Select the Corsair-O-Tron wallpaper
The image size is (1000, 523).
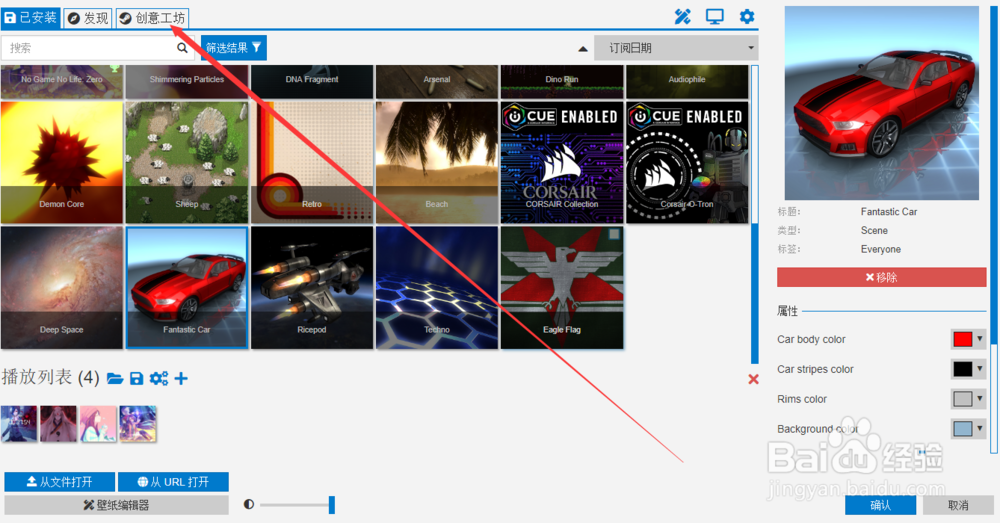pyautogui.click(x=687, y=162)
